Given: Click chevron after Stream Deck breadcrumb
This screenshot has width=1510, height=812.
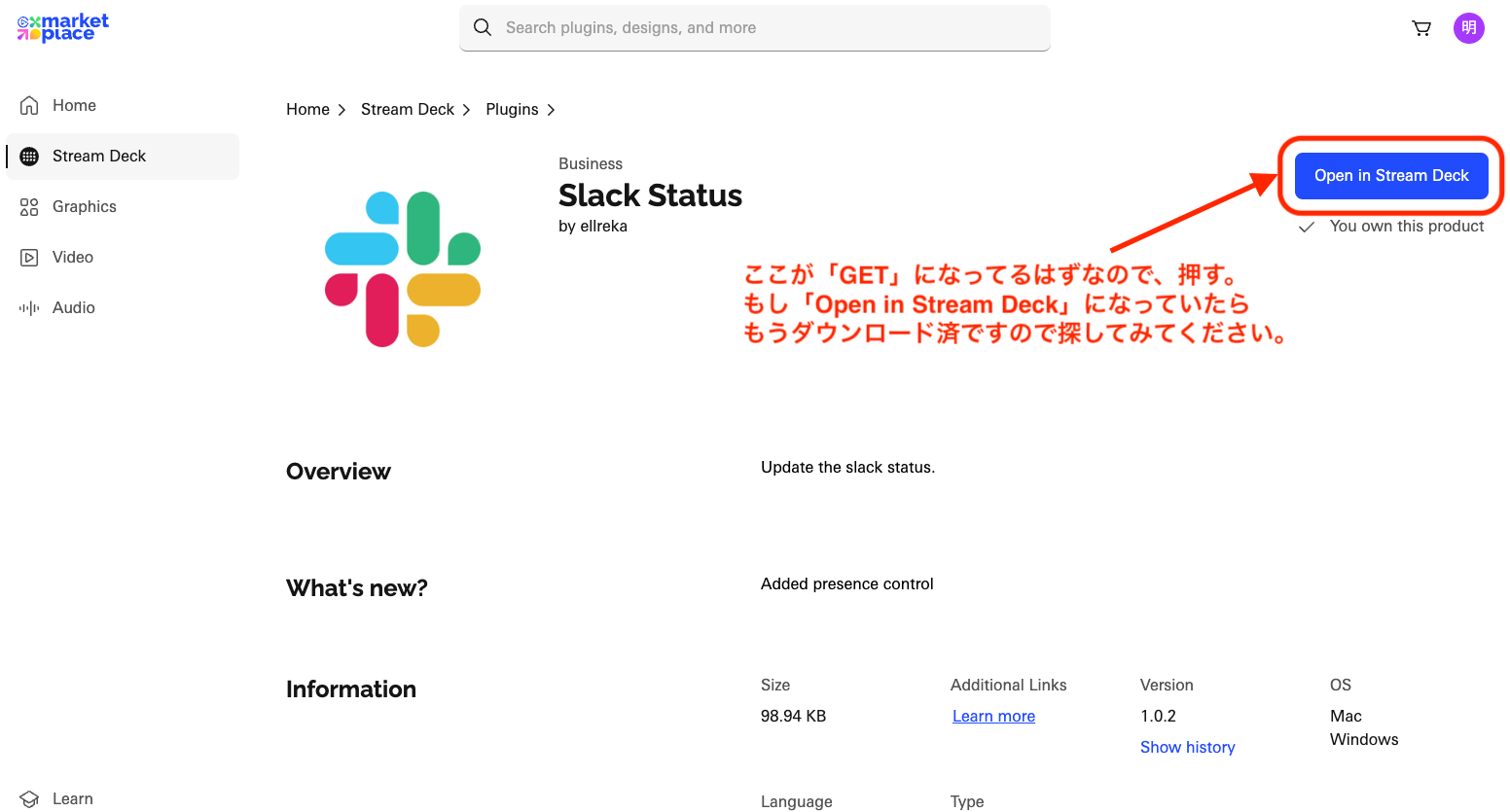Looking at the screenshot, I should pyautogui.click(x=466, y=110).
